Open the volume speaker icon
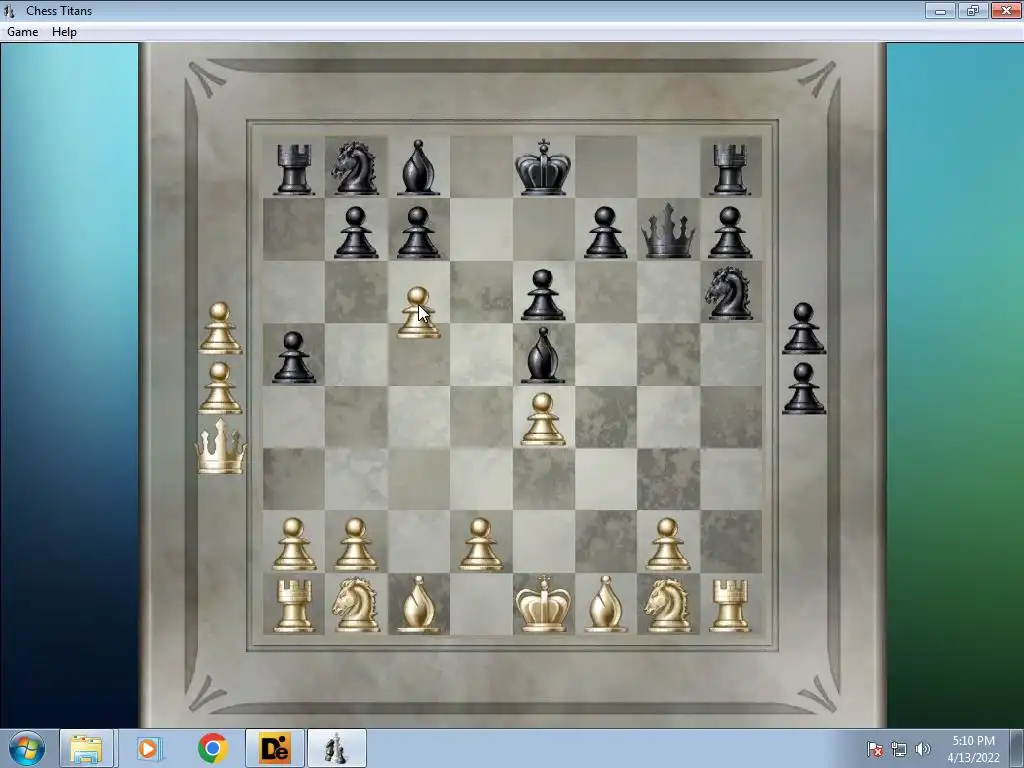The width and height of the screenshot is (1024, 768). [x=922, y=749]
